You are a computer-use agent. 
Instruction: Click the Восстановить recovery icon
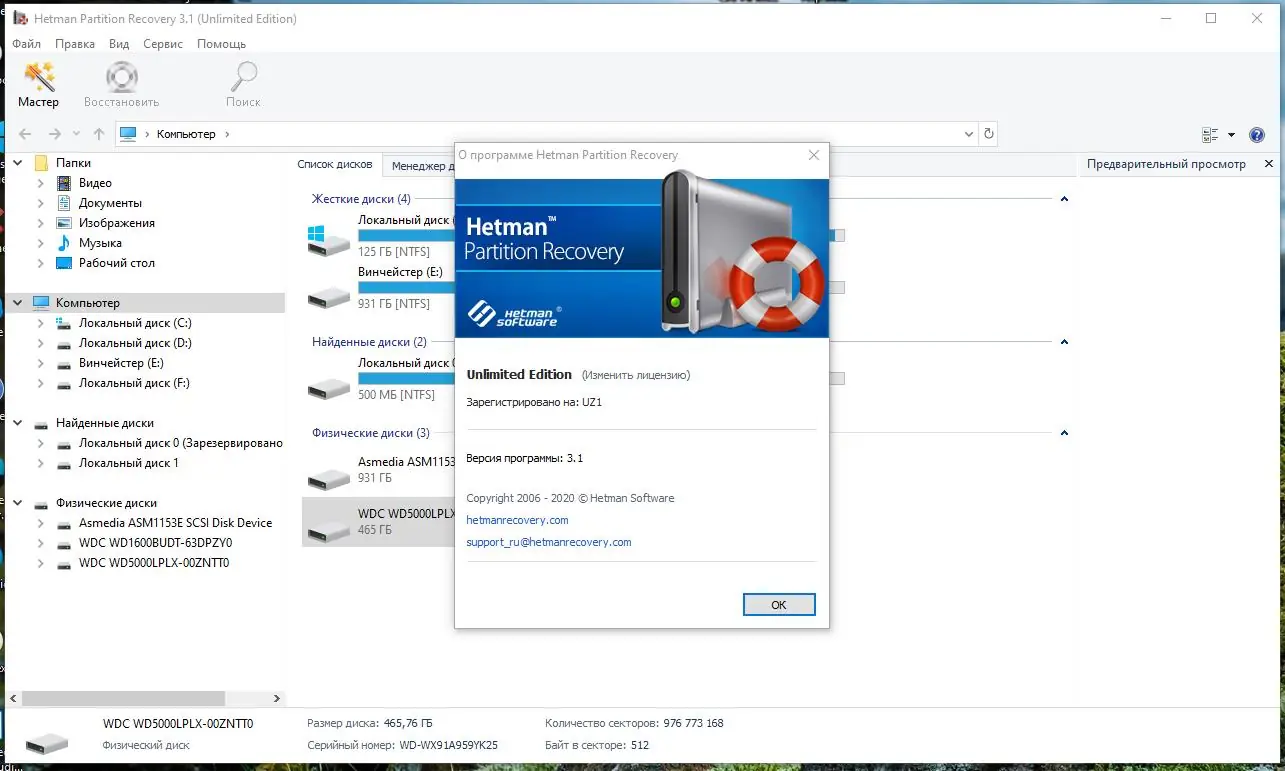point(120,78)
